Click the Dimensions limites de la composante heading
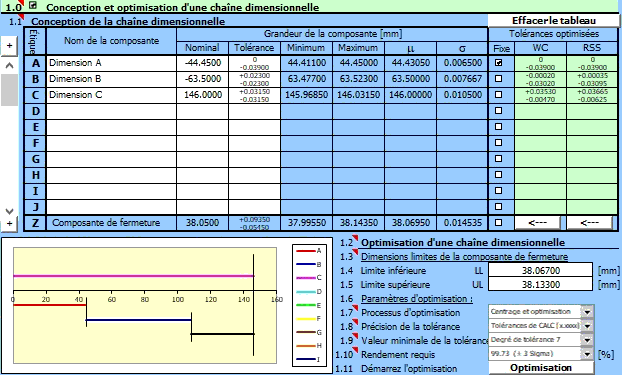This screenshot has width=622, height=375. [x=464, y=257]
